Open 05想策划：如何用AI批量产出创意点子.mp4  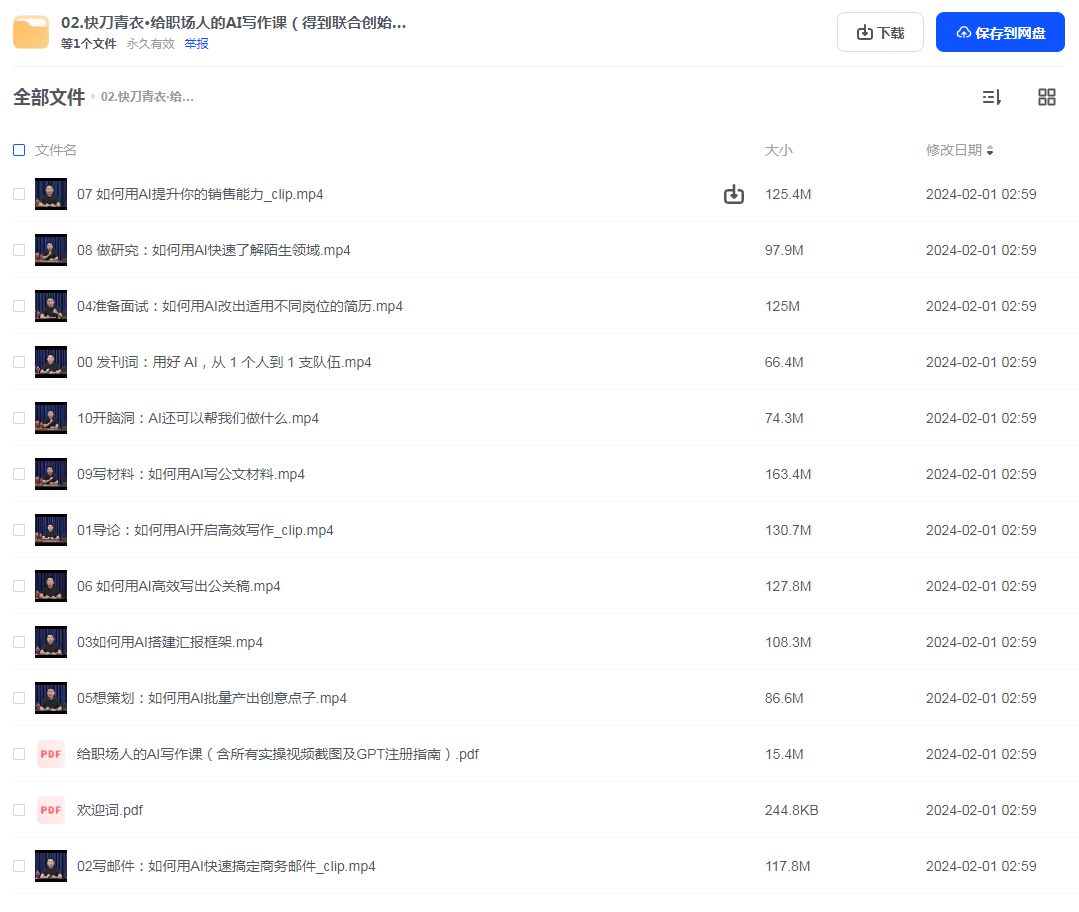coord(212,698)
